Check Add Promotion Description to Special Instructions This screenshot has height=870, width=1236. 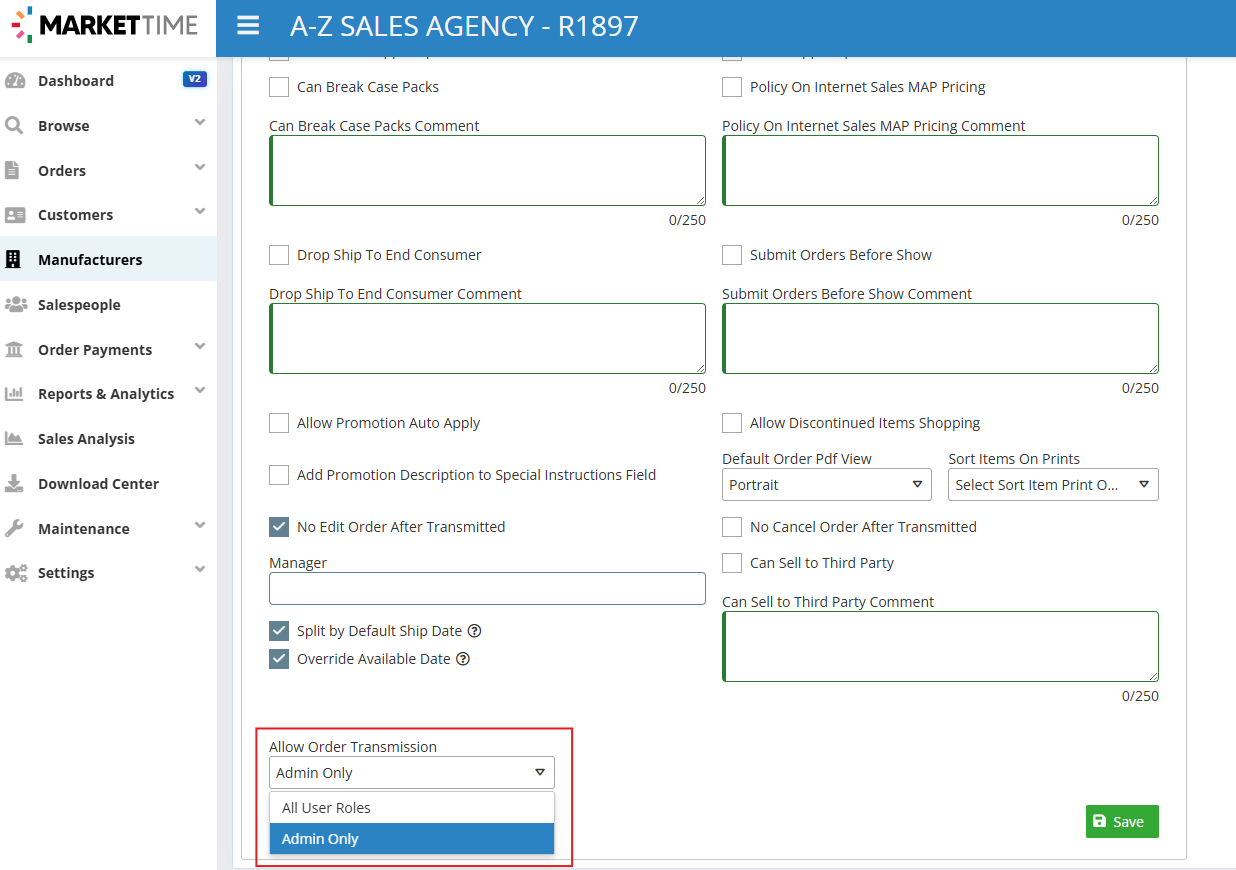coord(279,475)
